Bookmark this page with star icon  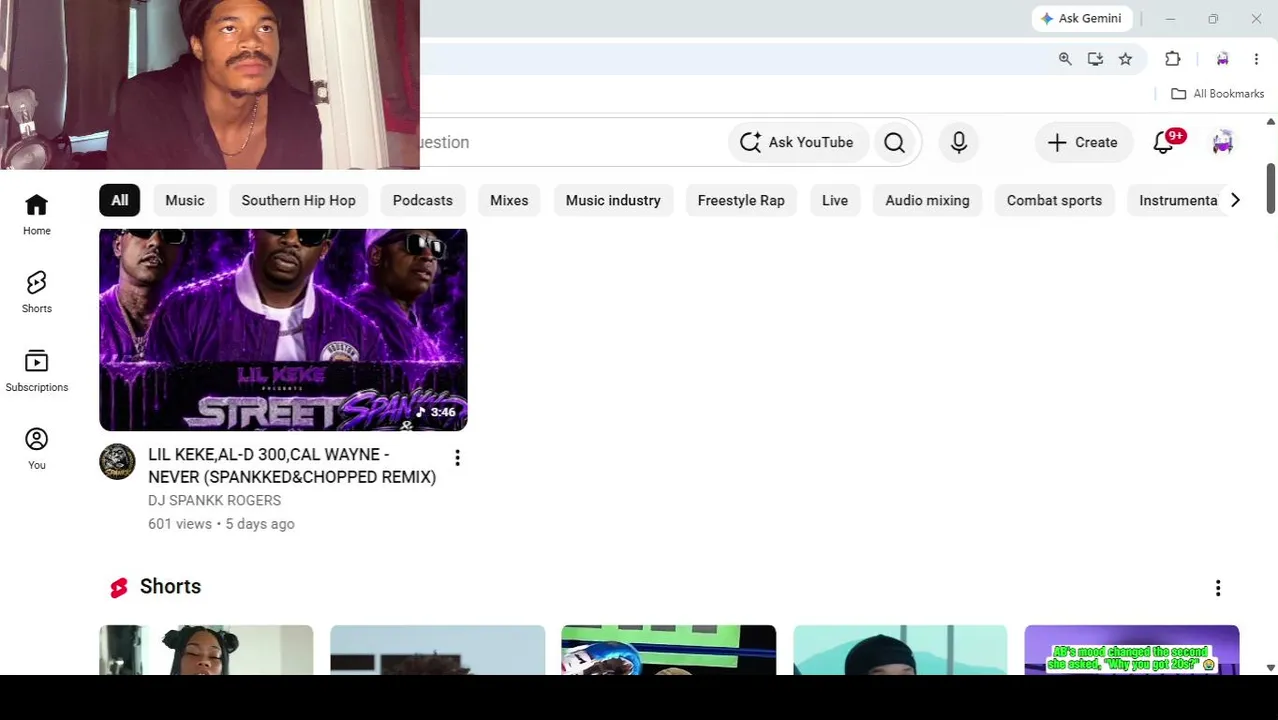1125,59
